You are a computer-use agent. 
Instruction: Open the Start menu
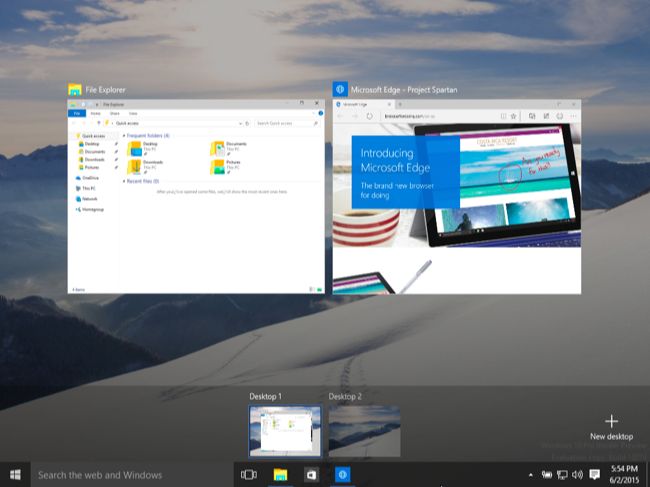(15, 475)
